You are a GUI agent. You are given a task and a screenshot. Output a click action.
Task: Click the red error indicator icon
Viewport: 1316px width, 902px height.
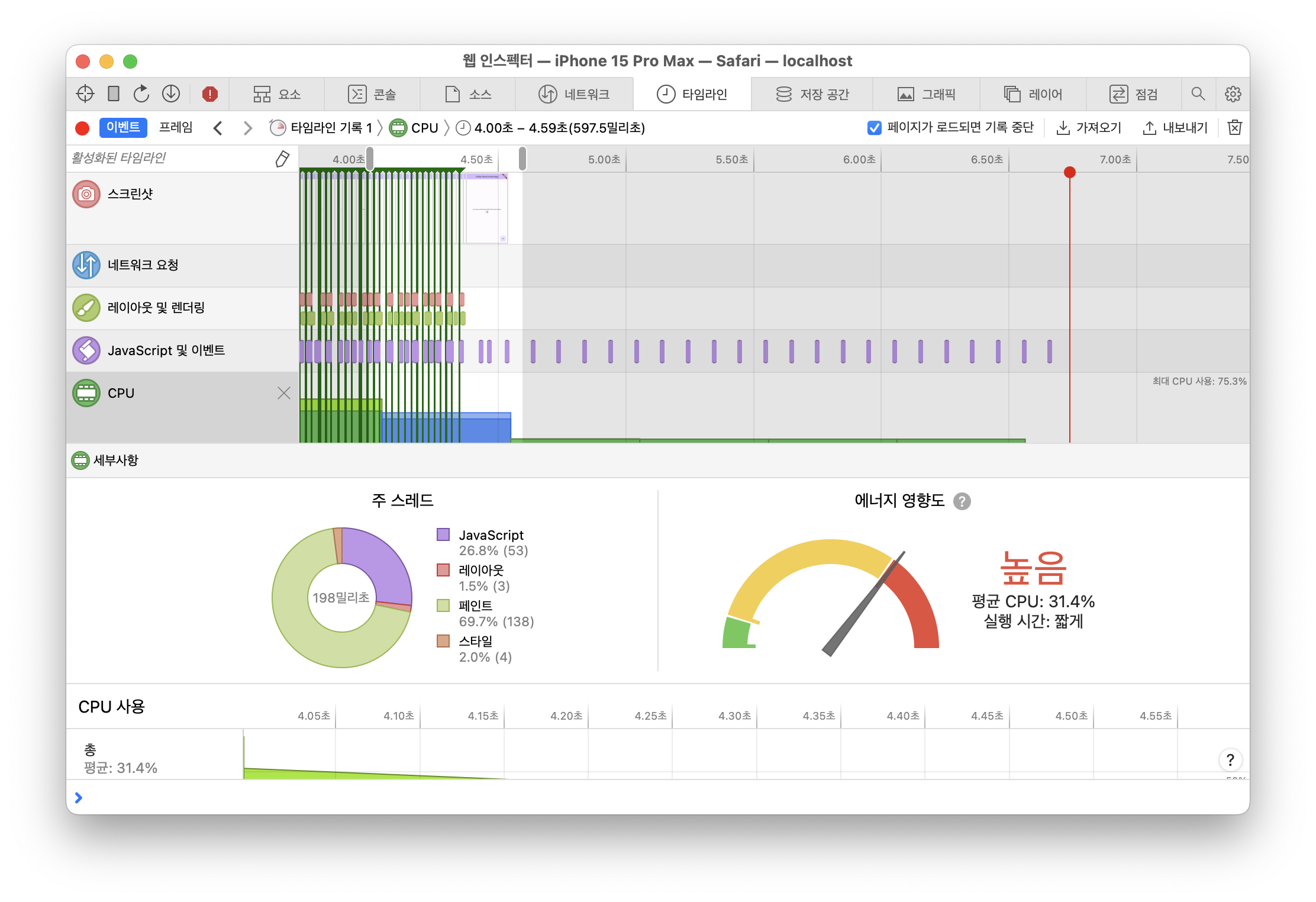[x=209, y=94]
